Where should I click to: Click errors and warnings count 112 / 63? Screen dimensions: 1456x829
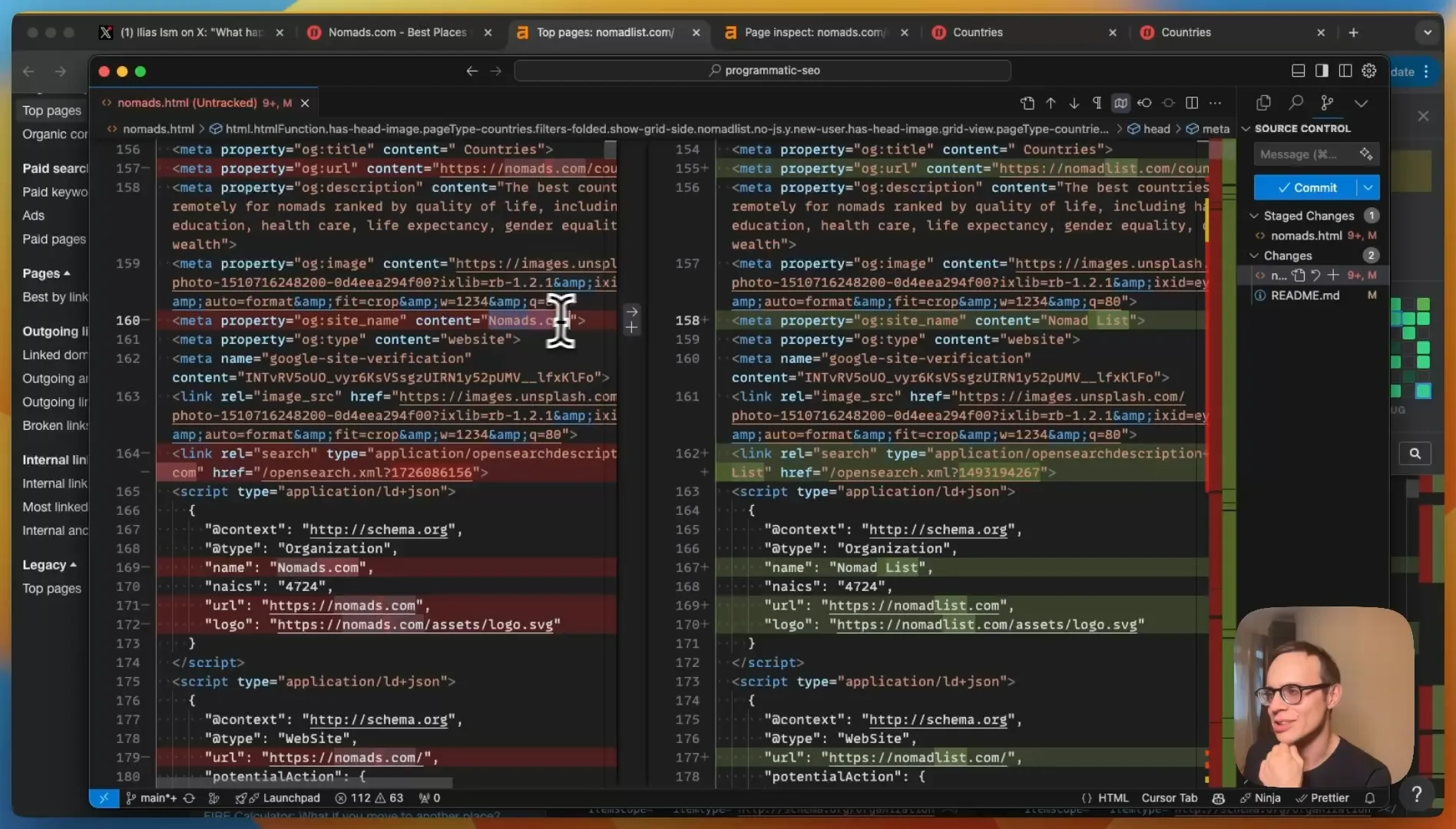tap(369, 798)
